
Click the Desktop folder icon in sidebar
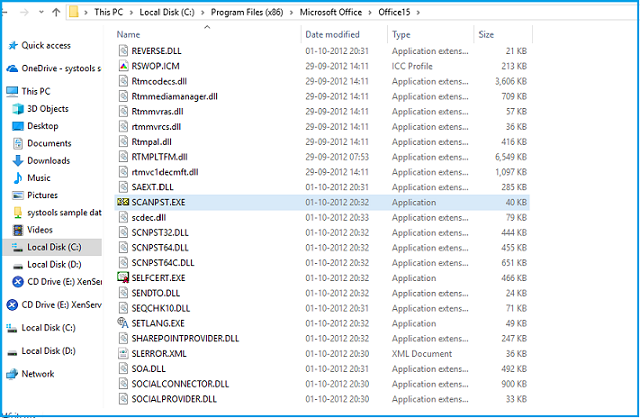click(18, 126)
